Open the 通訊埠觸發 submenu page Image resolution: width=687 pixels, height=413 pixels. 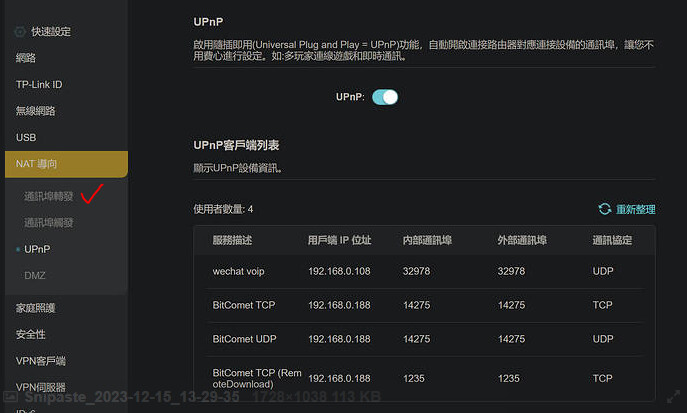click(49, 223)
